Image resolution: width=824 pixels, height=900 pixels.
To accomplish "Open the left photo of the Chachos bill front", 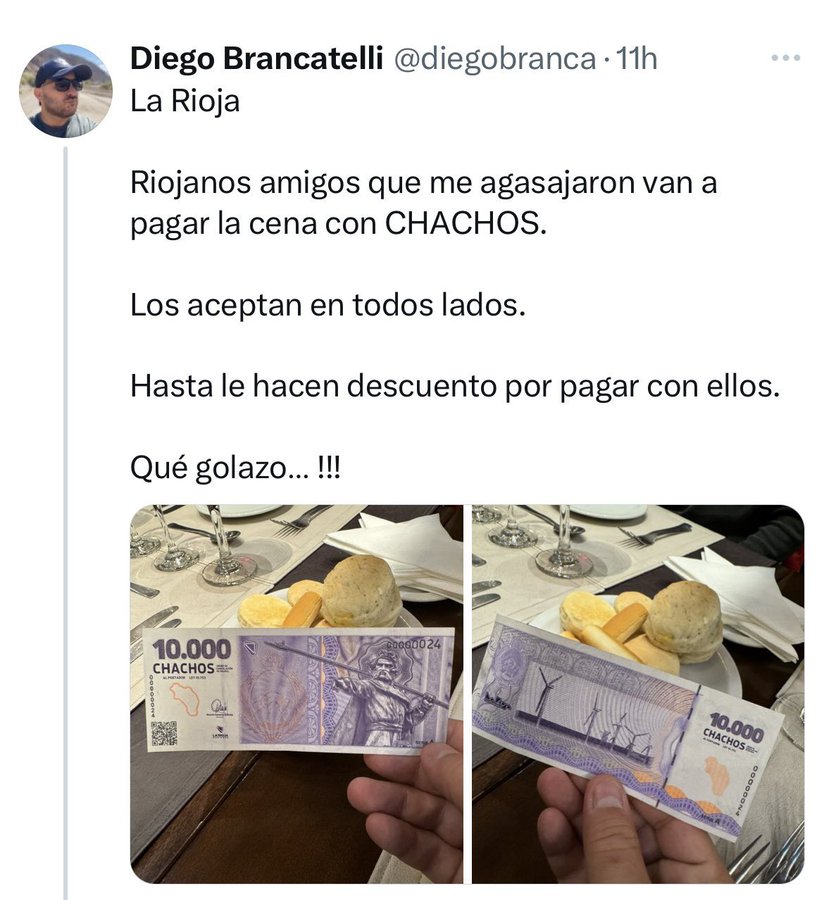I will [x=296, y=693].
